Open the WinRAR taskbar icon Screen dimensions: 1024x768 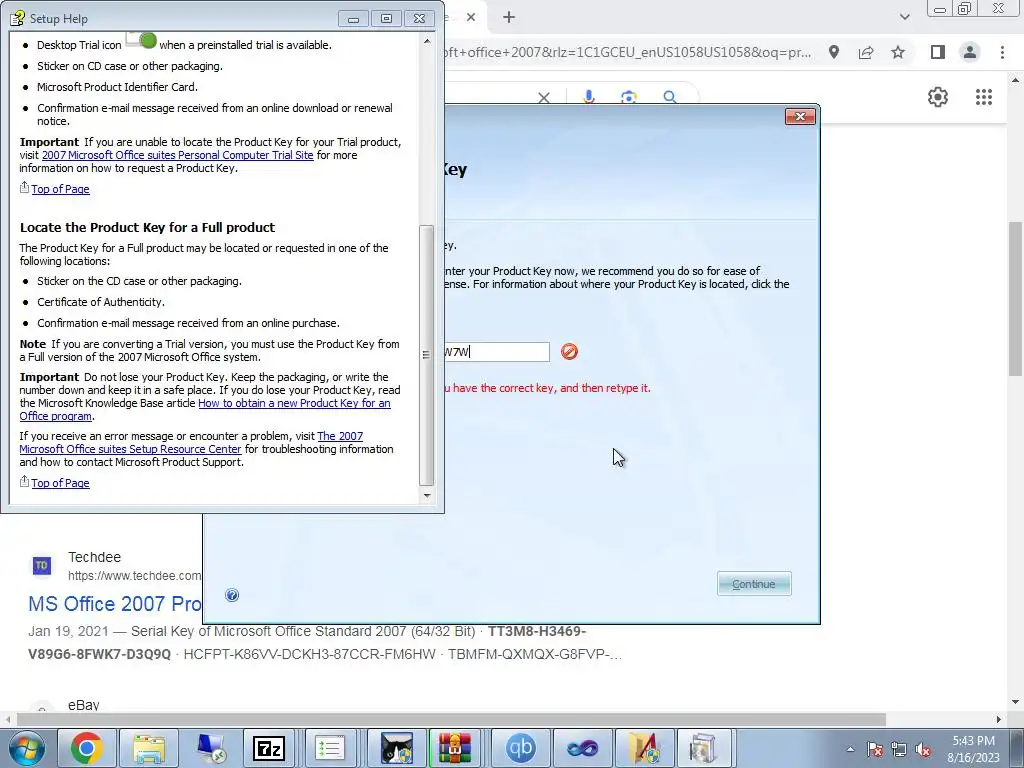coord(455,748)
